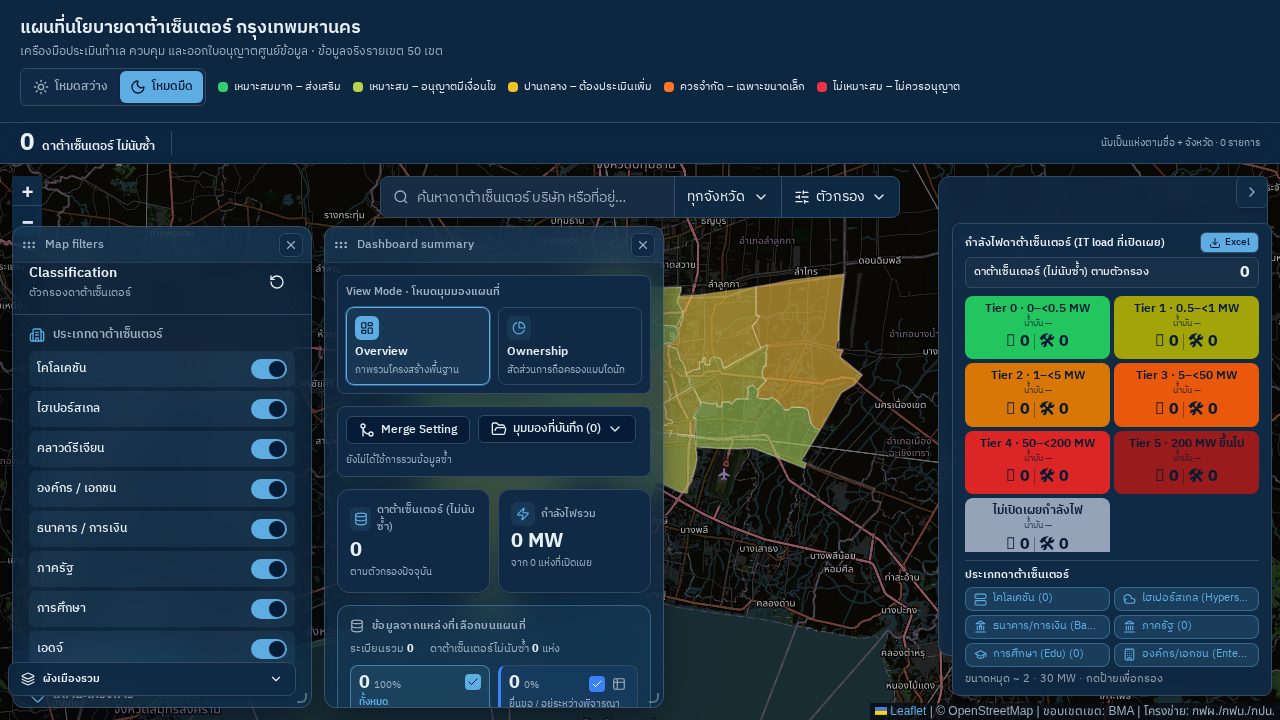Select the green Tier 0 power tile
Image resolution: width=1280 pixels, height=720 pixels.
[1037, 327]
